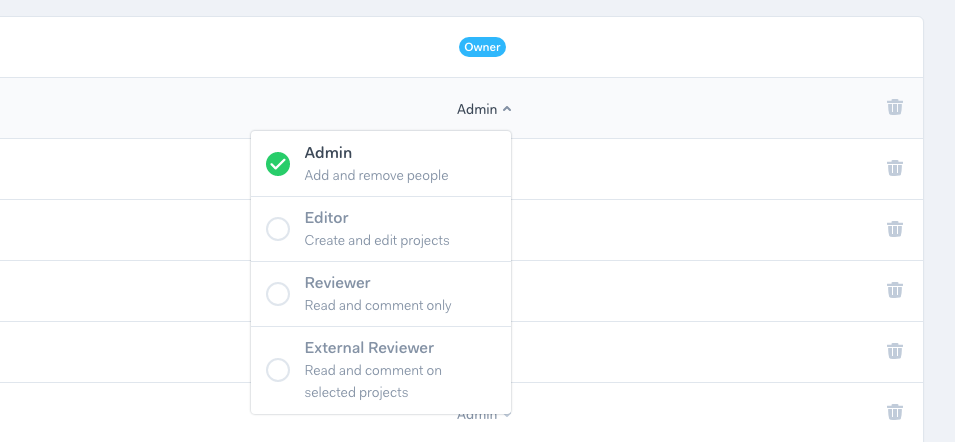955x442 pixels.
Task: Click the blue Owner badge
Action: point(482,47)
